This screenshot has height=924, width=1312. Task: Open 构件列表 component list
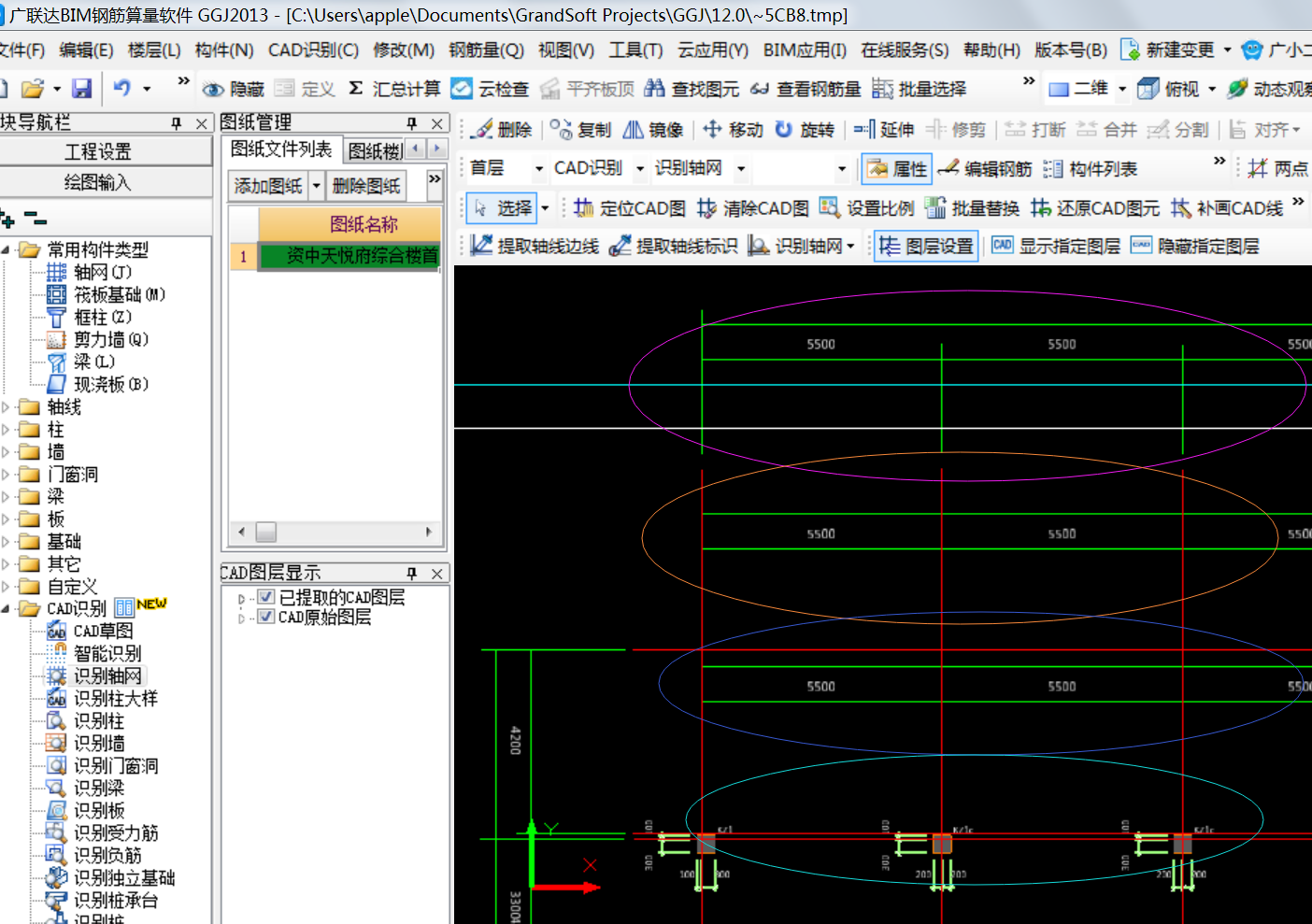[1090, 168]
